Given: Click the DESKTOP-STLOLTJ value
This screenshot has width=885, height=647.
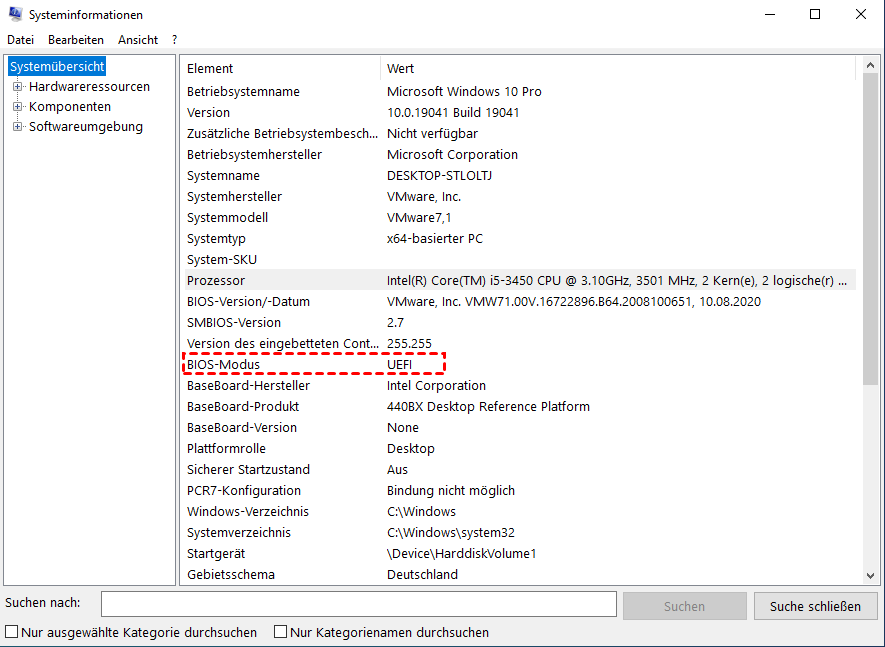Looking at the screenshot, I should (x=440, y=176).
